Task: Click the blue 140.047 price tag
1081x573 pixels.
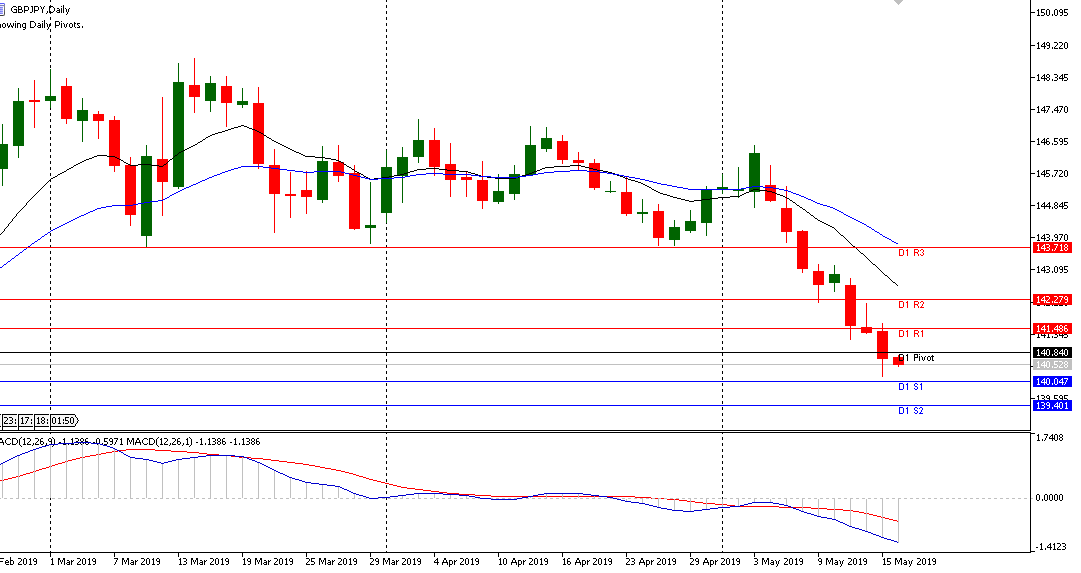Action: tap(1053, 382)
